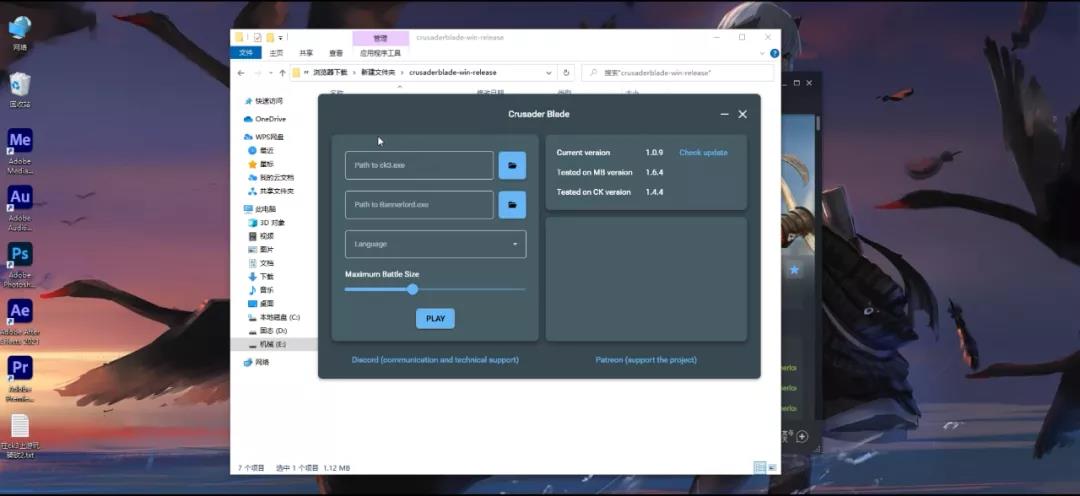Open the Discord support link
The height and width of the screenshot is (496, 1080).
[x=435, y=360]
